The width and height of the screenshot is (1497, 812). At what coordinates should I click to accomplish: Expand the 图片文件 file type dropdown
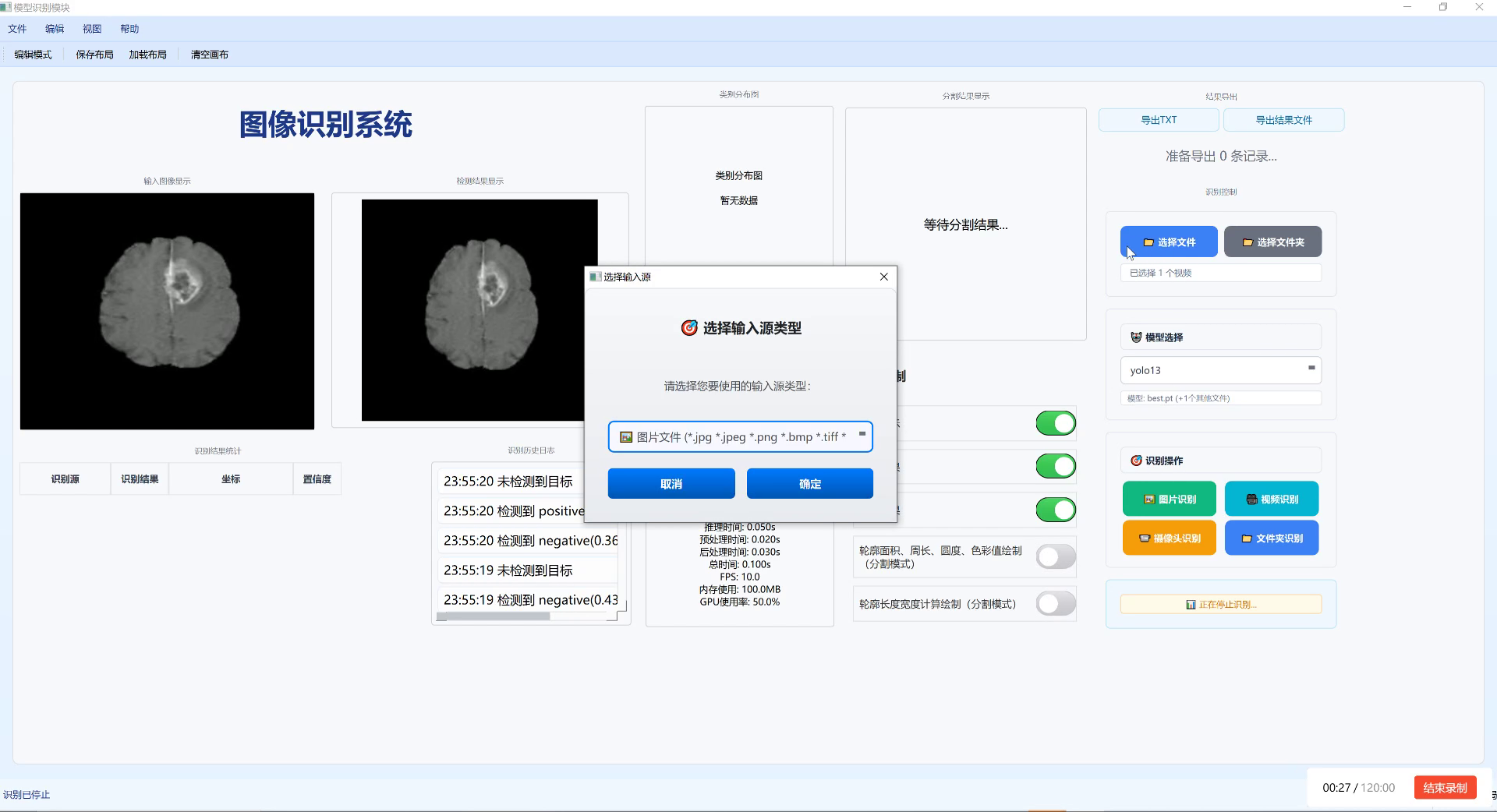[x=862, y=436]
